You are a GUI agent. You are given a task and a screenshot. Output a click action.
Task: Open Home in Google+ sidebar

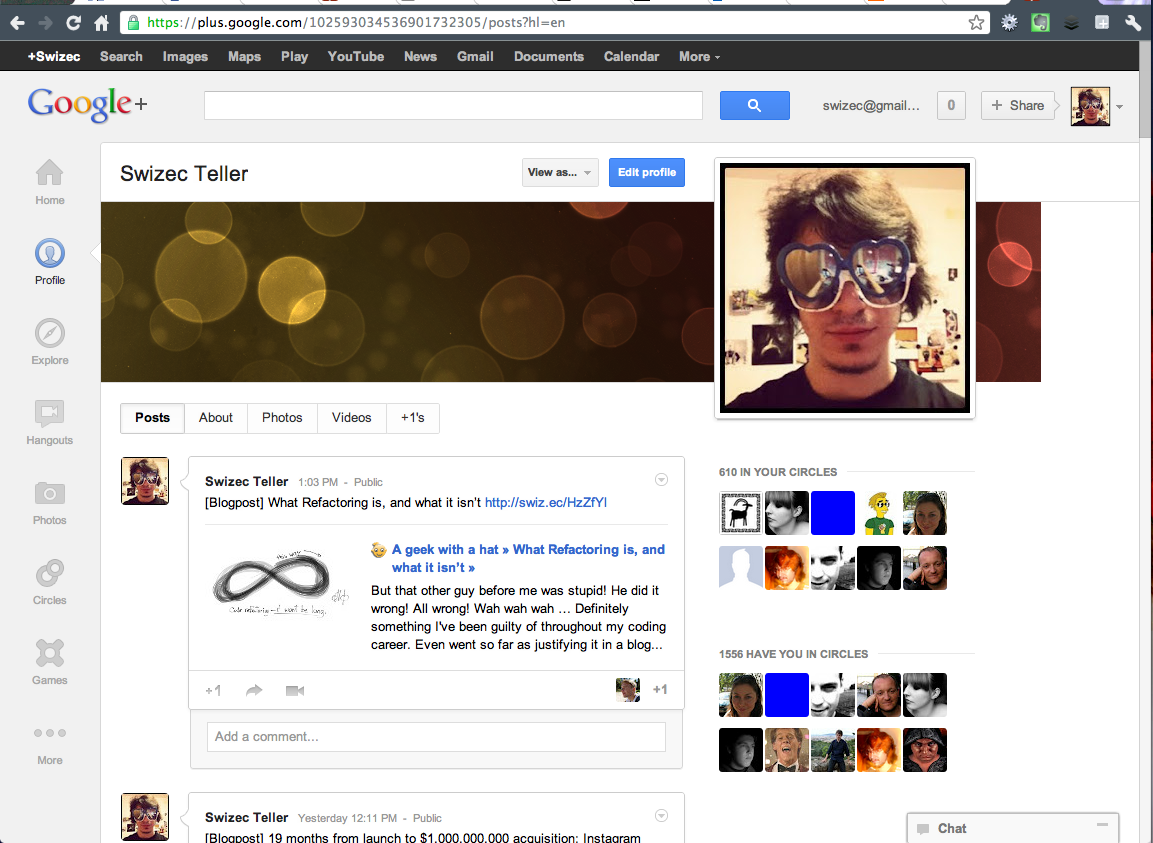tap(50, 182)
